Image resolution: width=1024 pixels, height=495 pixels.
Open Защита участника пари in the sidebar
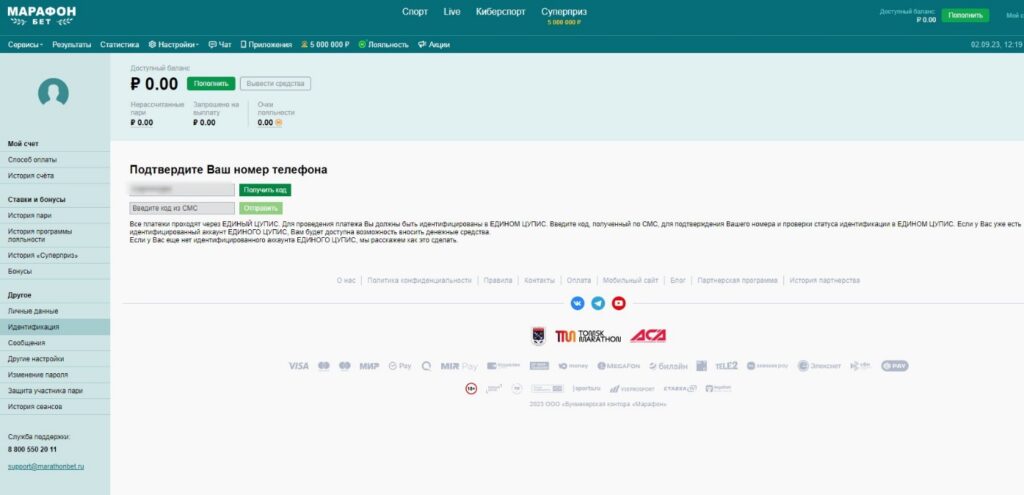pyautogui.click(x=55, y=391)
